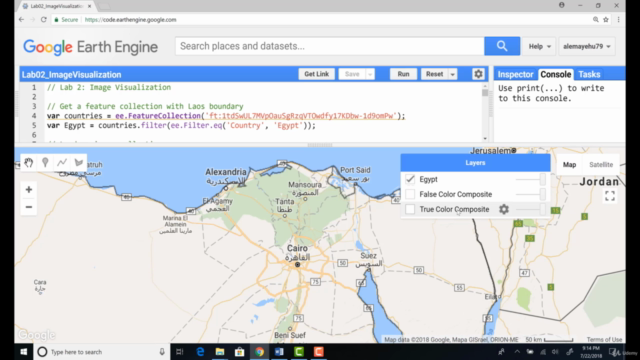Image resolution: width=640 pixels, height=360 pixels.
Task: Switch to Chrome on the taskbar
Action: click(x=259, y=352)
